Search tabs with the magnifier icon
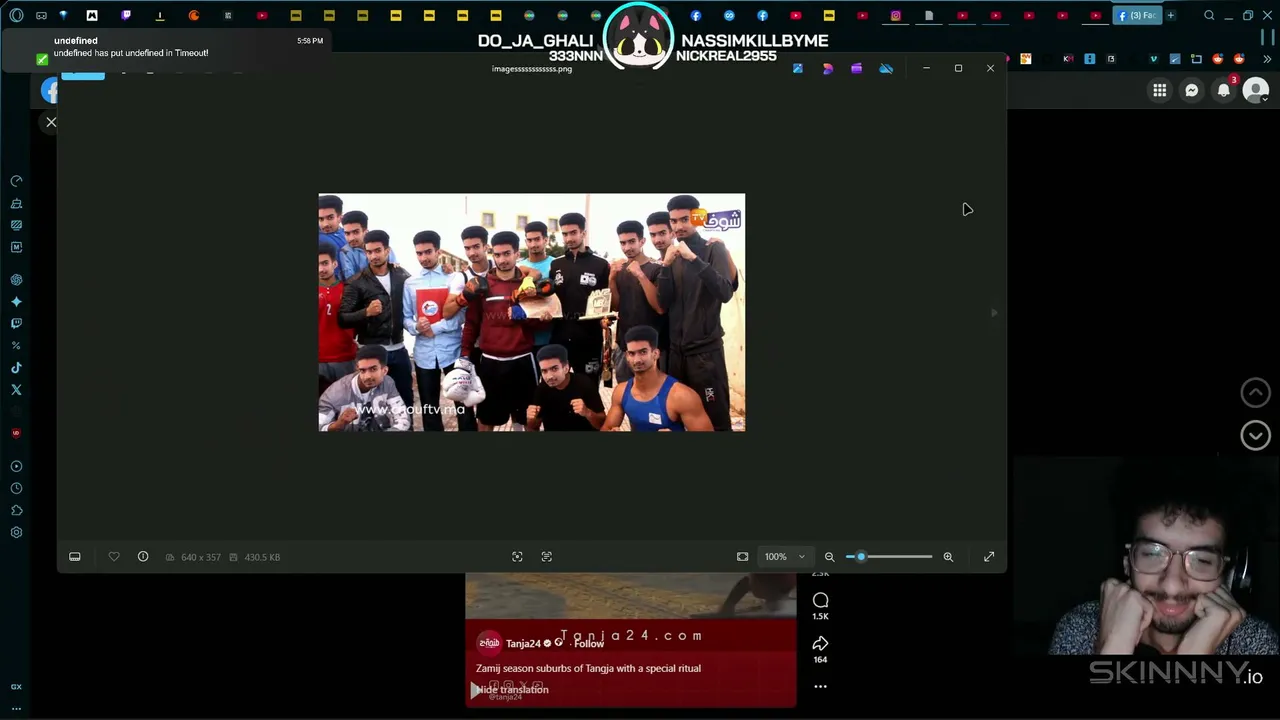This screenshot has width=1280, height=720. [x=1209, y=15]
